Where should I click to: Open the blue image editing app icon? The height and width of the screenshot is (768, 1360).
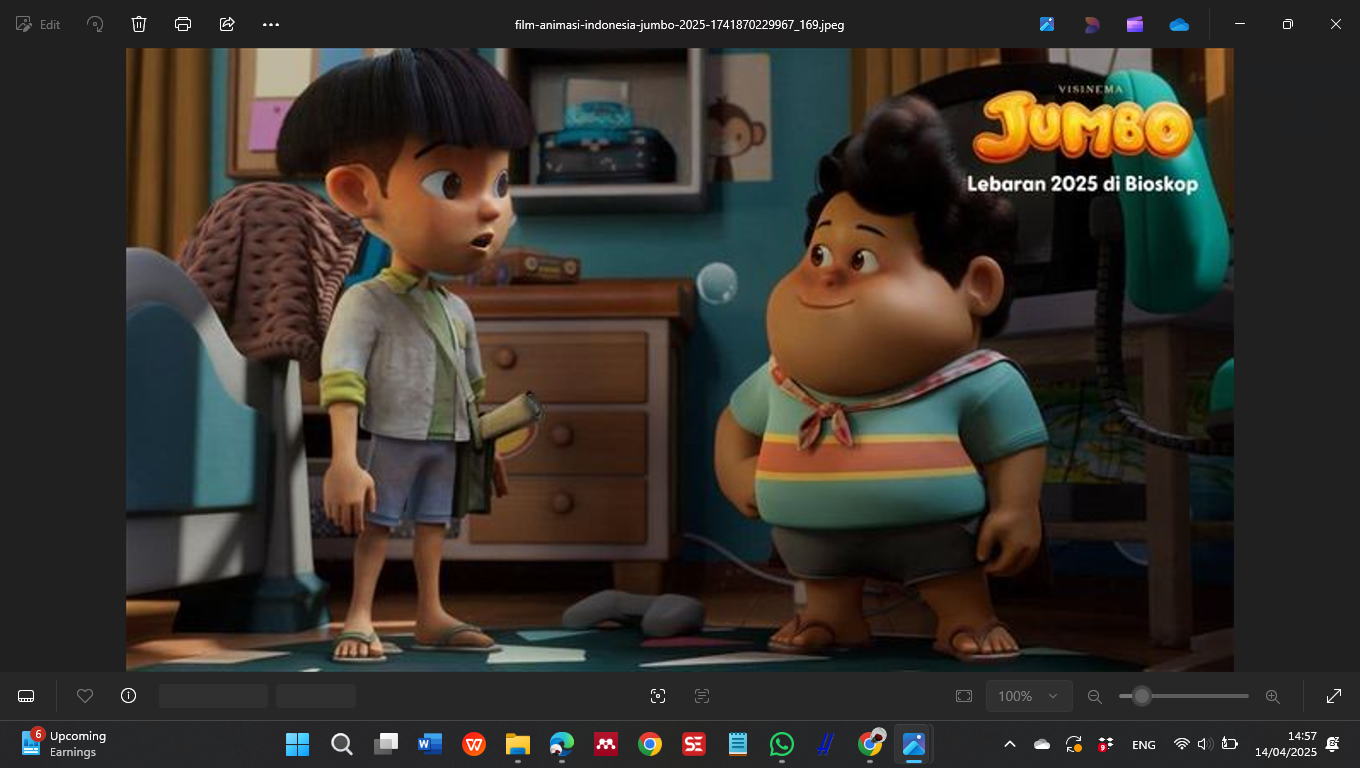[1047, 24]
